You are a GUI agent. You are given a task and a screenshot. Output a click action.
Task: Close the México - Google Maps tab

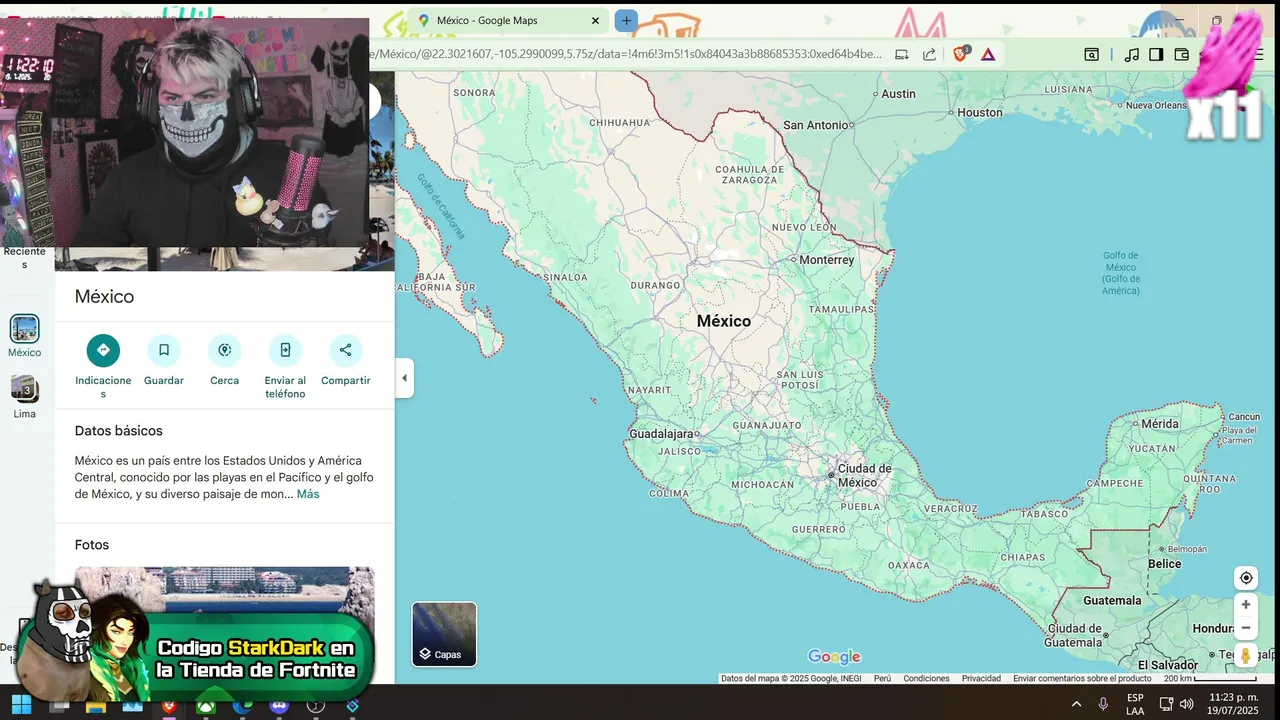point(595,20)
